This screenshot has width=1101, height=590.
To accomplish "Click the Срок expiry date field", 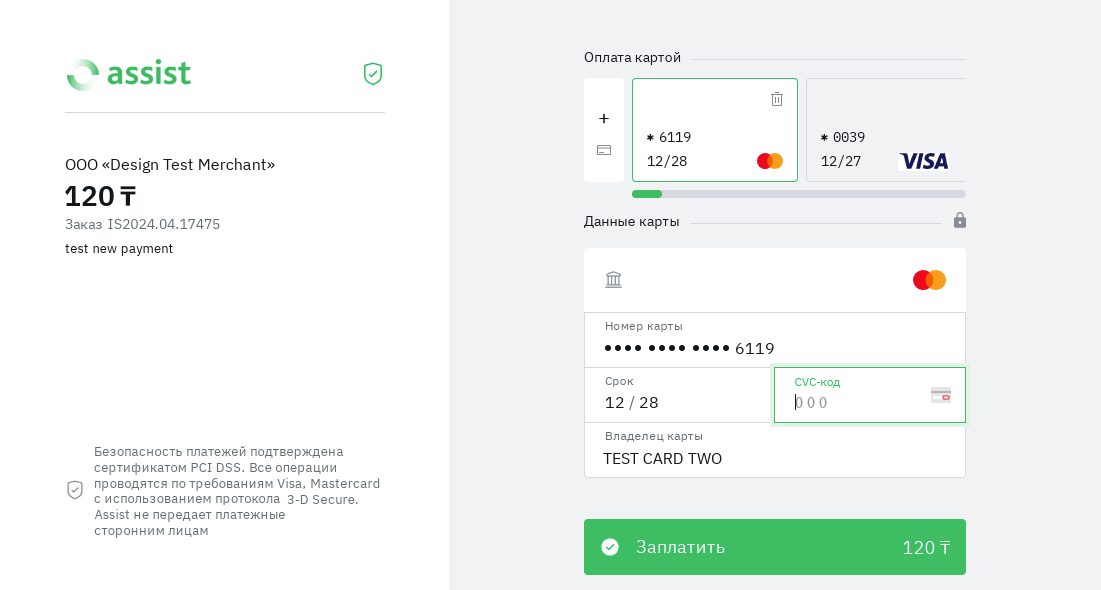I will coord(680,402).
